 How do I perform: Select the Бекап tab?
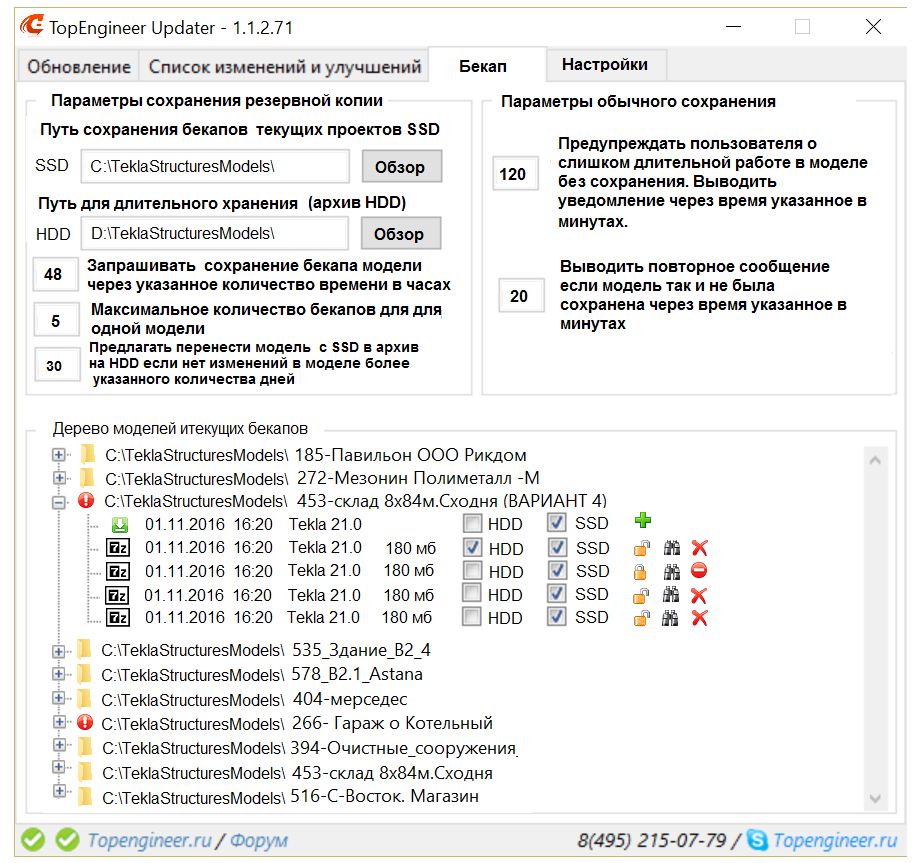[x=487, y=65]
